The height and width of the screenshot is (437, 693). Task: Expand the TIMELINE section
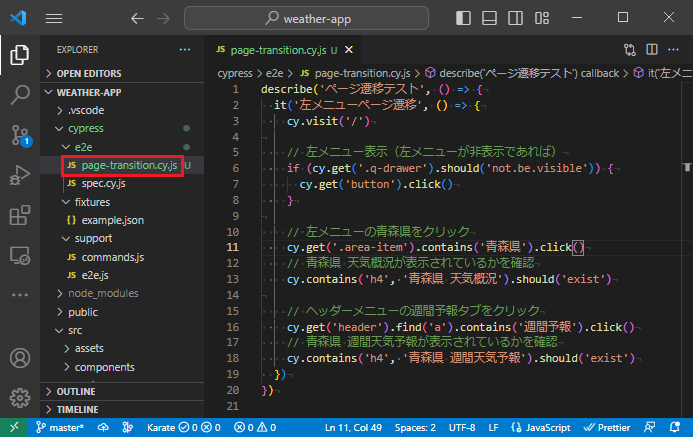[122, 410]
